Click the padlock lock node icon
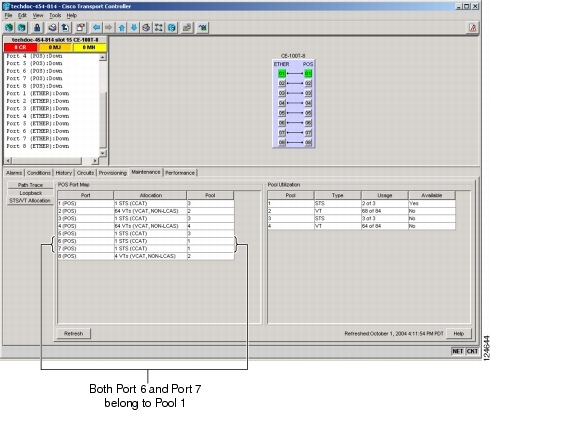The height and width of the screenshot is (432, 576). point(37,28)
